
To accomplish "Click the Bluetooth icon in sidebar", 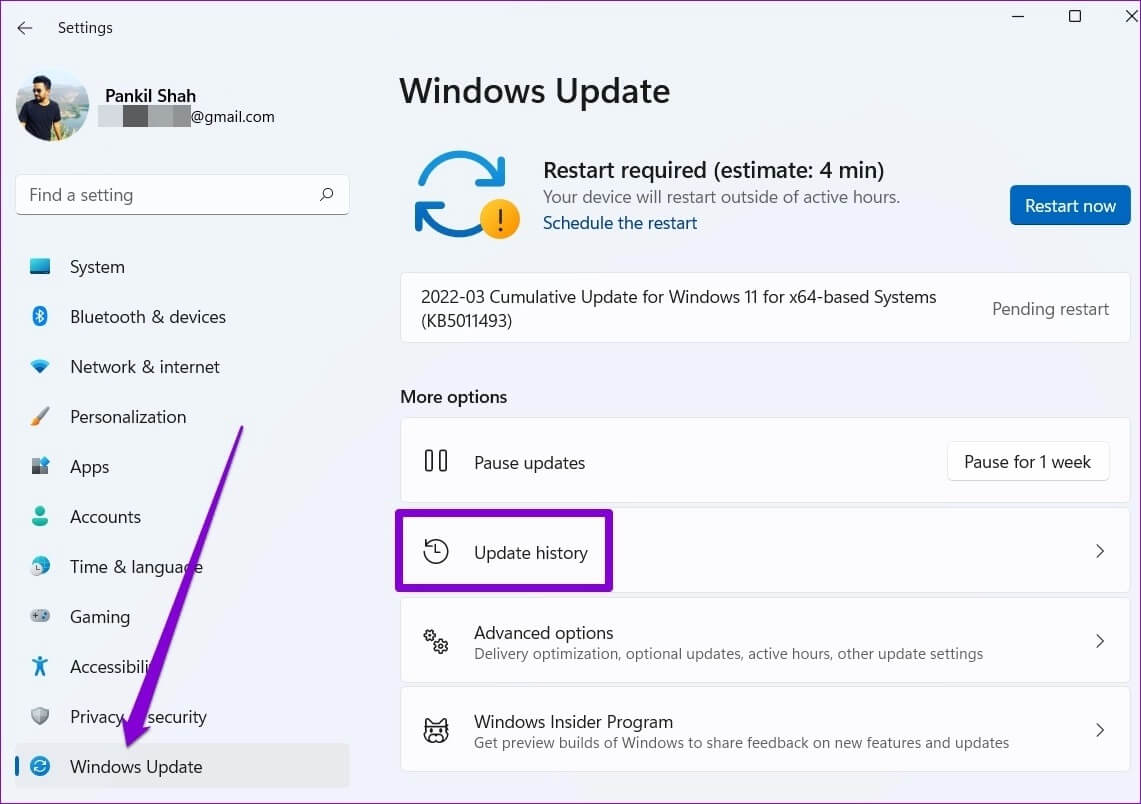I will point(40,317).
